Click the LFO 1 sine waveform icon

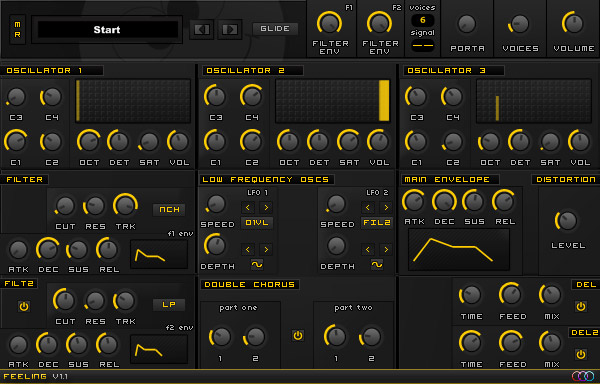(x=257, y=264)
